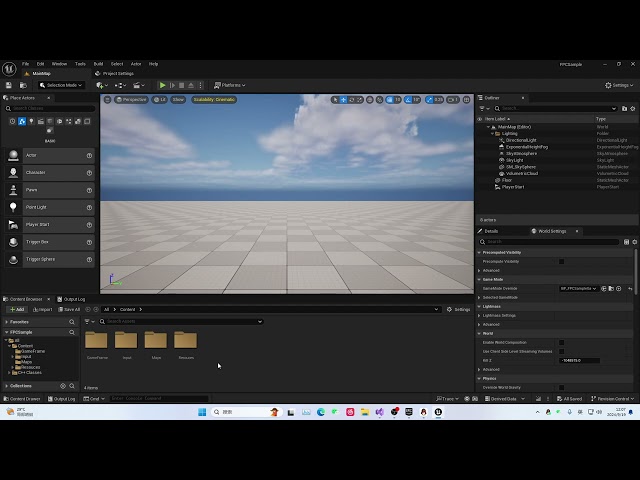Screen dimensions: 640x480
Task: Click the Outliner new folder icon
Action: [624, 108]
